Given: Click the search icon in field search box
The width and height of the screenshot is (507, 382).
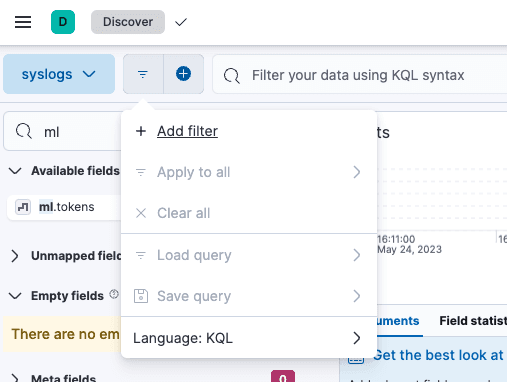Looking at the screenshot, I should (x=24, y=131).
